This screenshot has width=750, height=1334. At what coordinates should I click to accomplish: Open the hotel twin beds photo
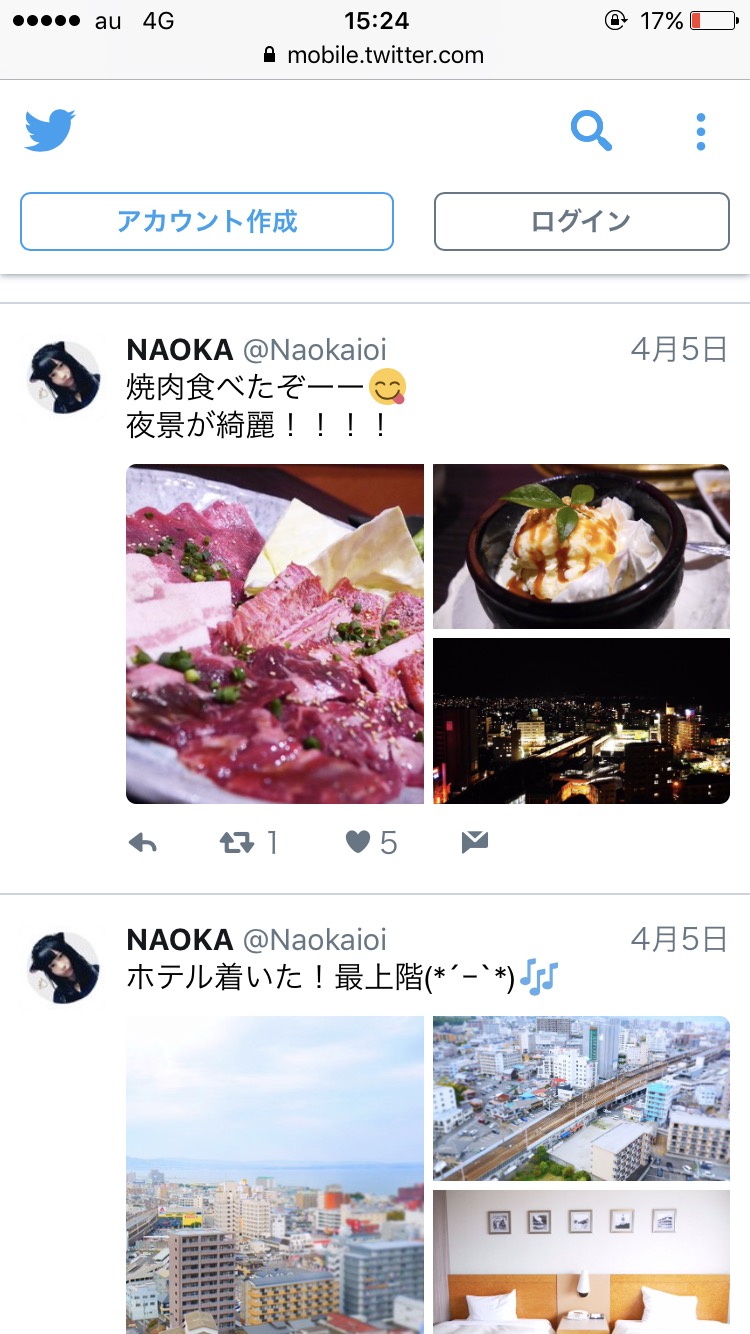point(581,1262)
